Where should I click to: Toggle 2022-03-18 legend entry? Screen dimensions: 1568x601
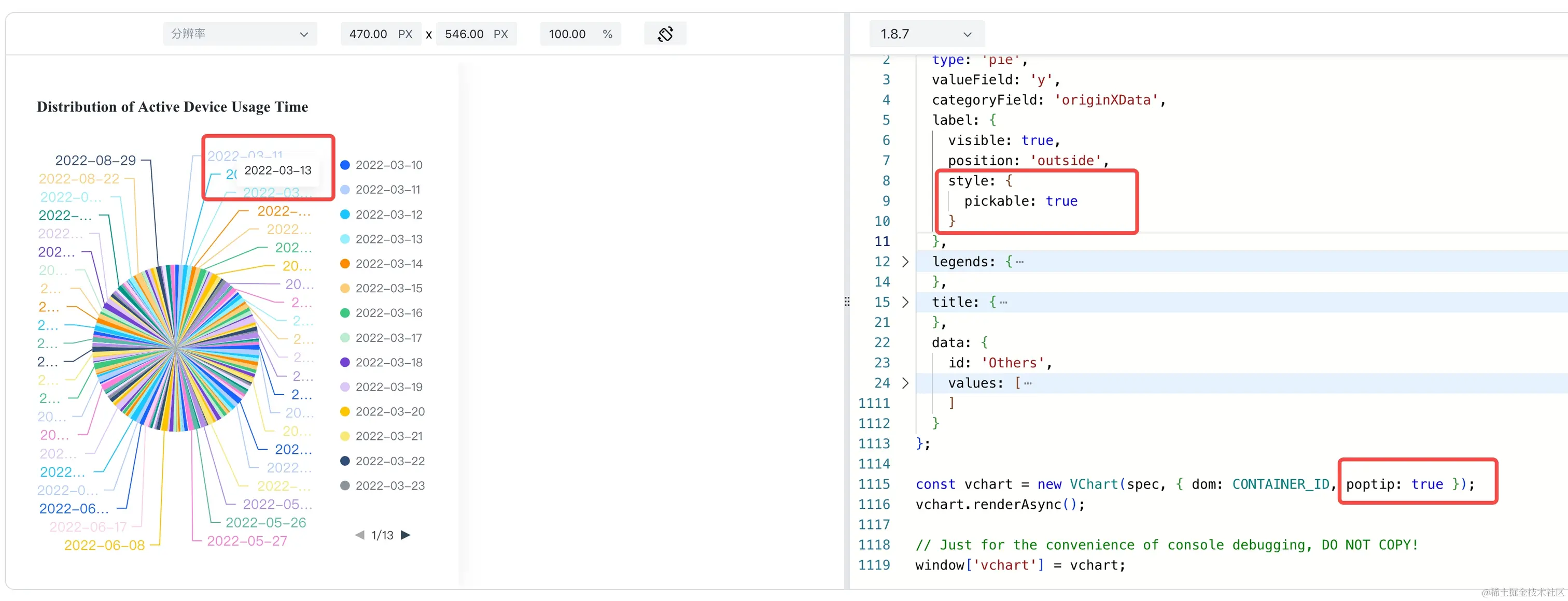pos(388,362)
